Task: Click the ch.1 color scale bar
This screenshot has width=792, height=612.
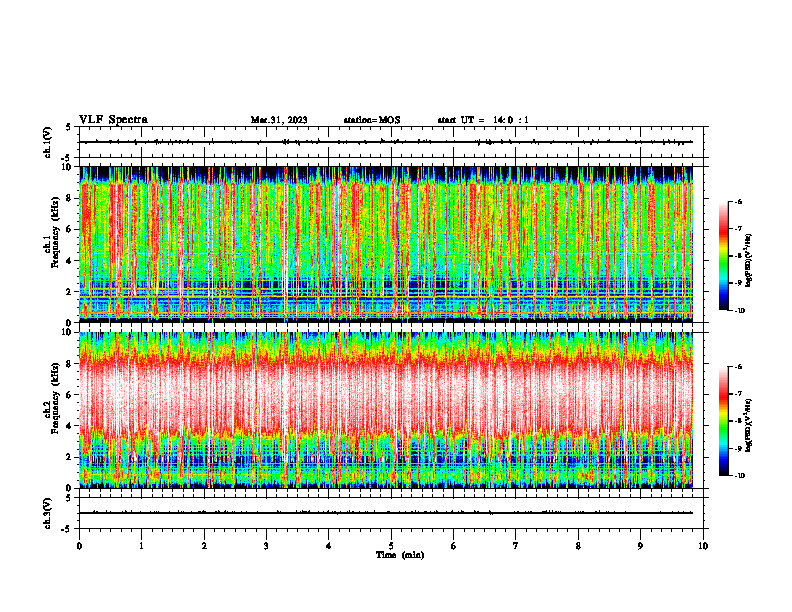Action: point(724,256)
